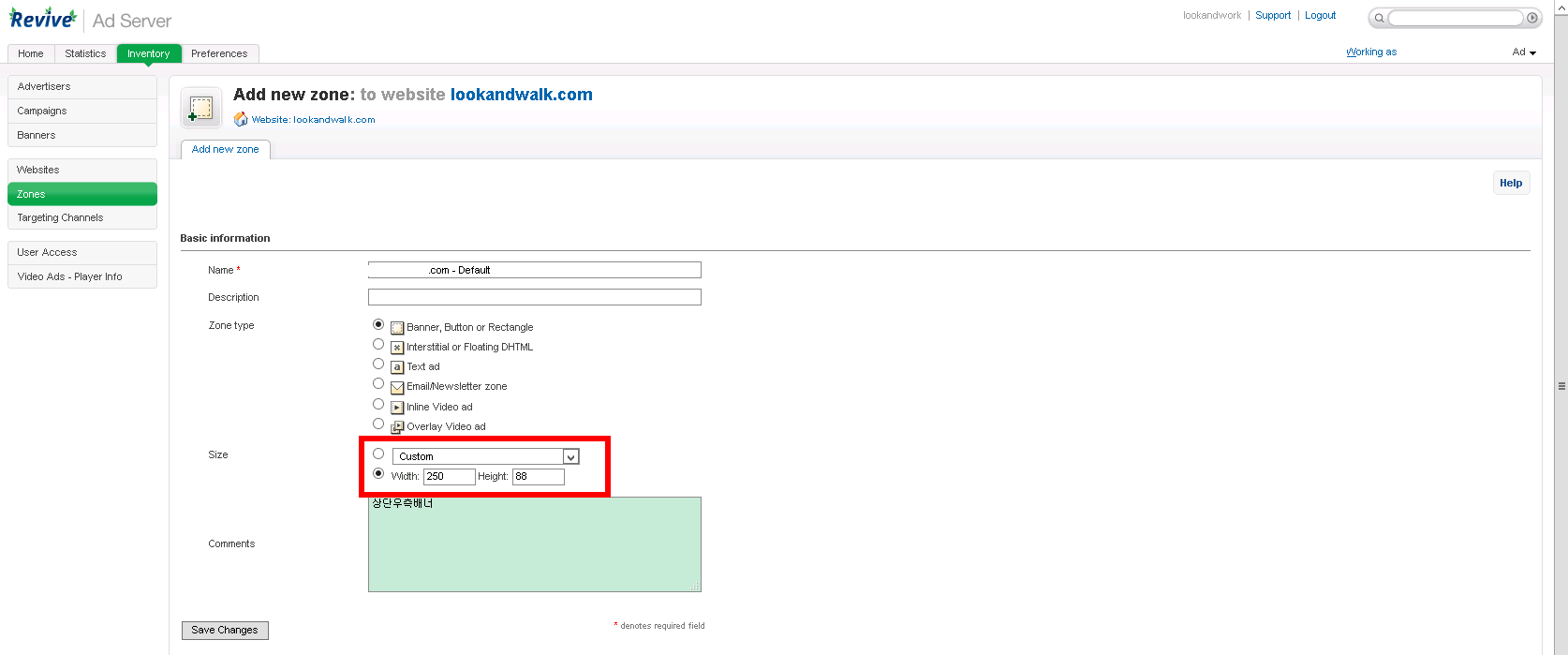Open the Custom size dropdown
This screenshot has height=655, width=1568.
pyautogui.click(x=485, y=456)
